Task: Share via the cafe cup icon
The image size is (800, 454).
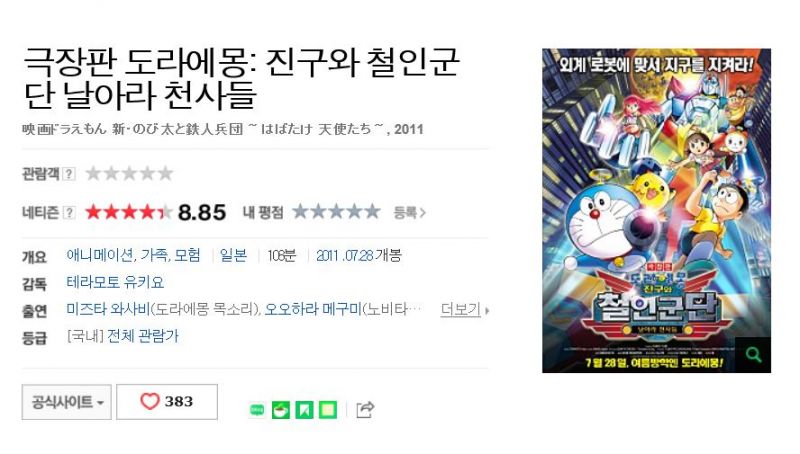Action: tap(281, 410)
